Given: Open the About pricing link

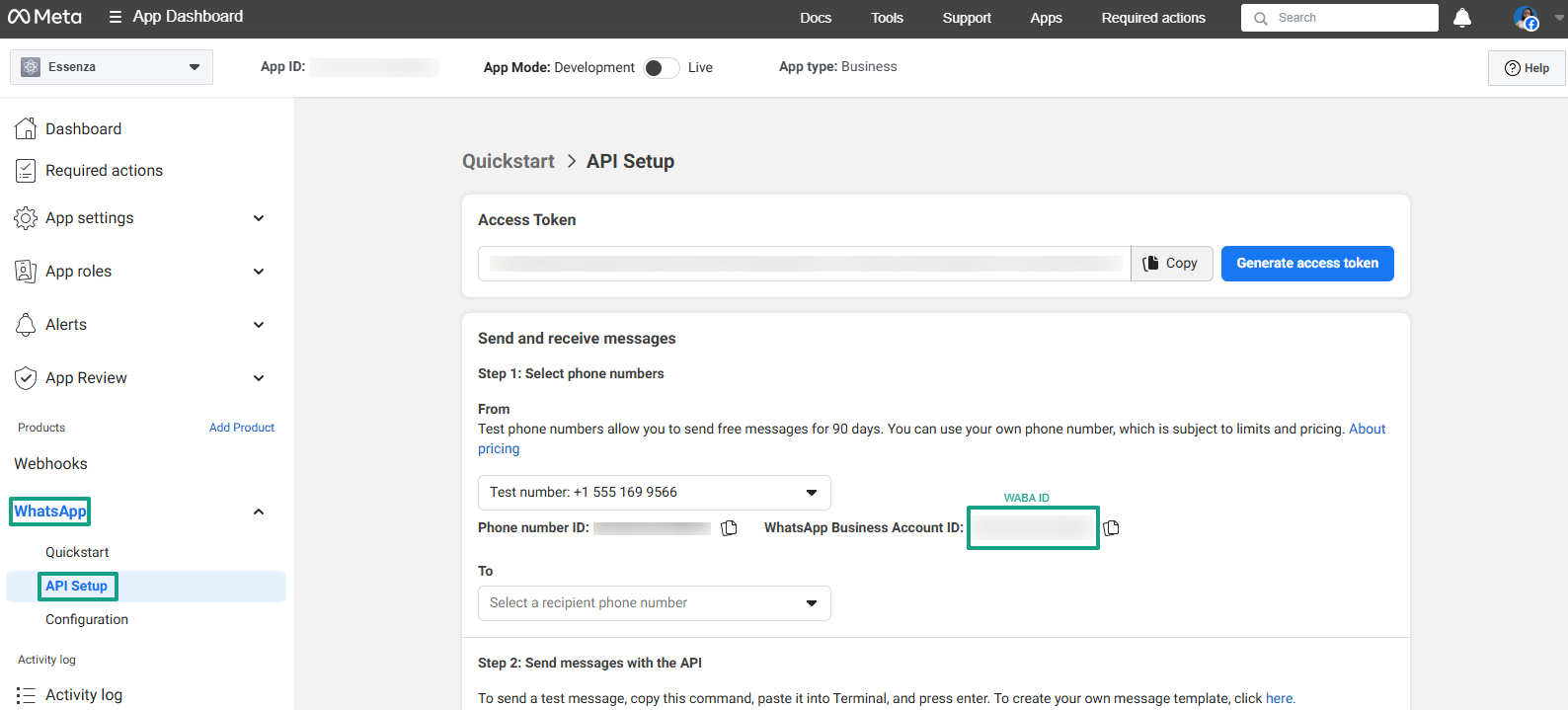Looking at the screenshot, I should (x=1368, y=430).
